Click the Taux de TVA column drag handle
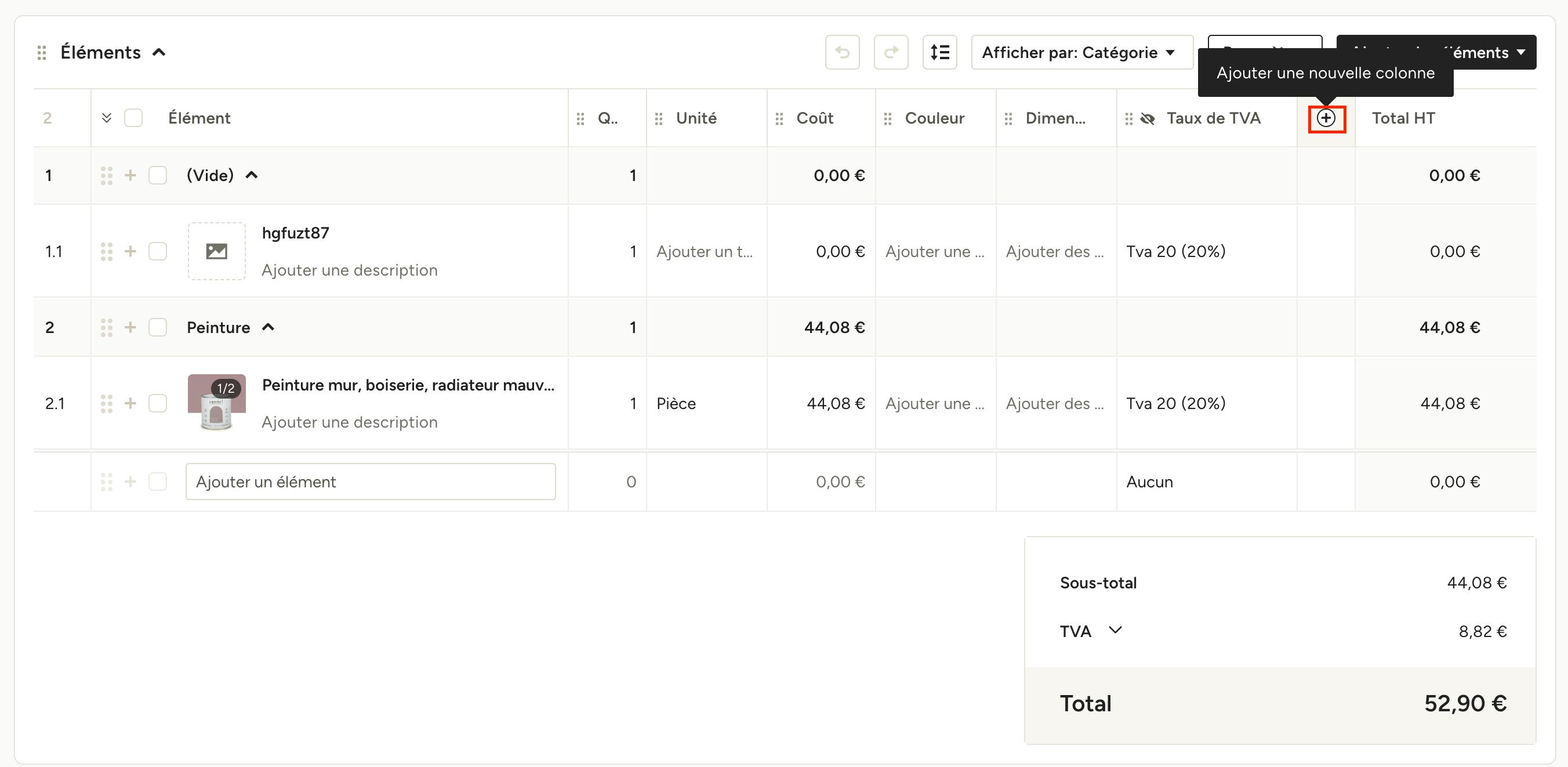This screenshot has width=1568, height=767. [x=1128, y=119]
